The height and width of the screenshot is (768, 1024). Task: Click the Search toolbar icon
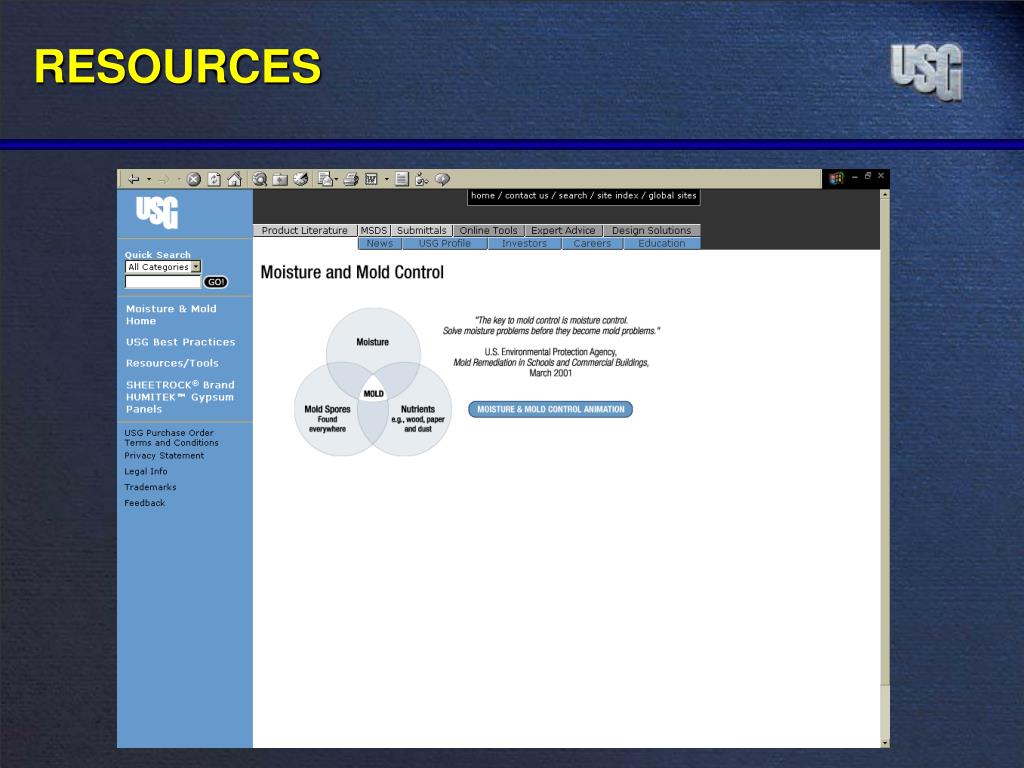tap(260, 179)
